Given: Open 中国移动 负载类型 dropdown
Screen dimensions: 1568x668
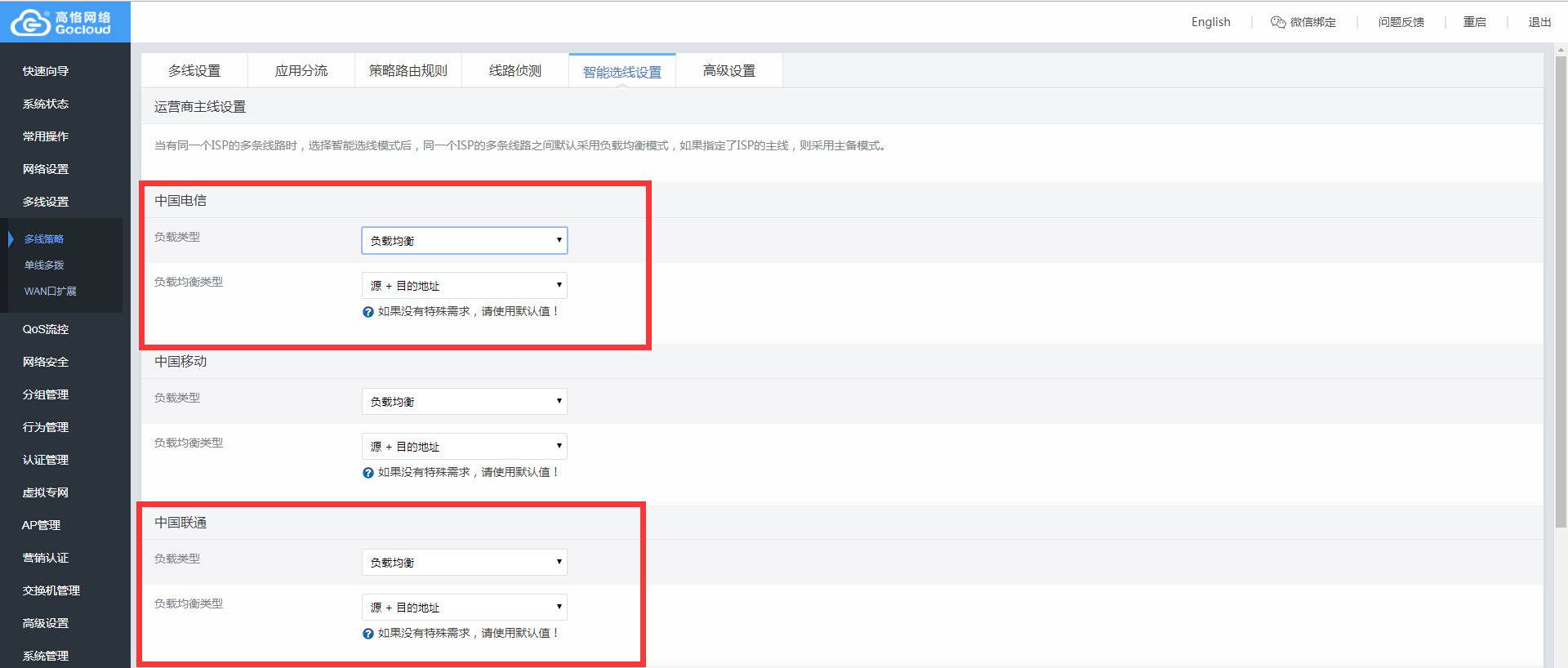Looking at the screenshot, I should coord(465,401).
